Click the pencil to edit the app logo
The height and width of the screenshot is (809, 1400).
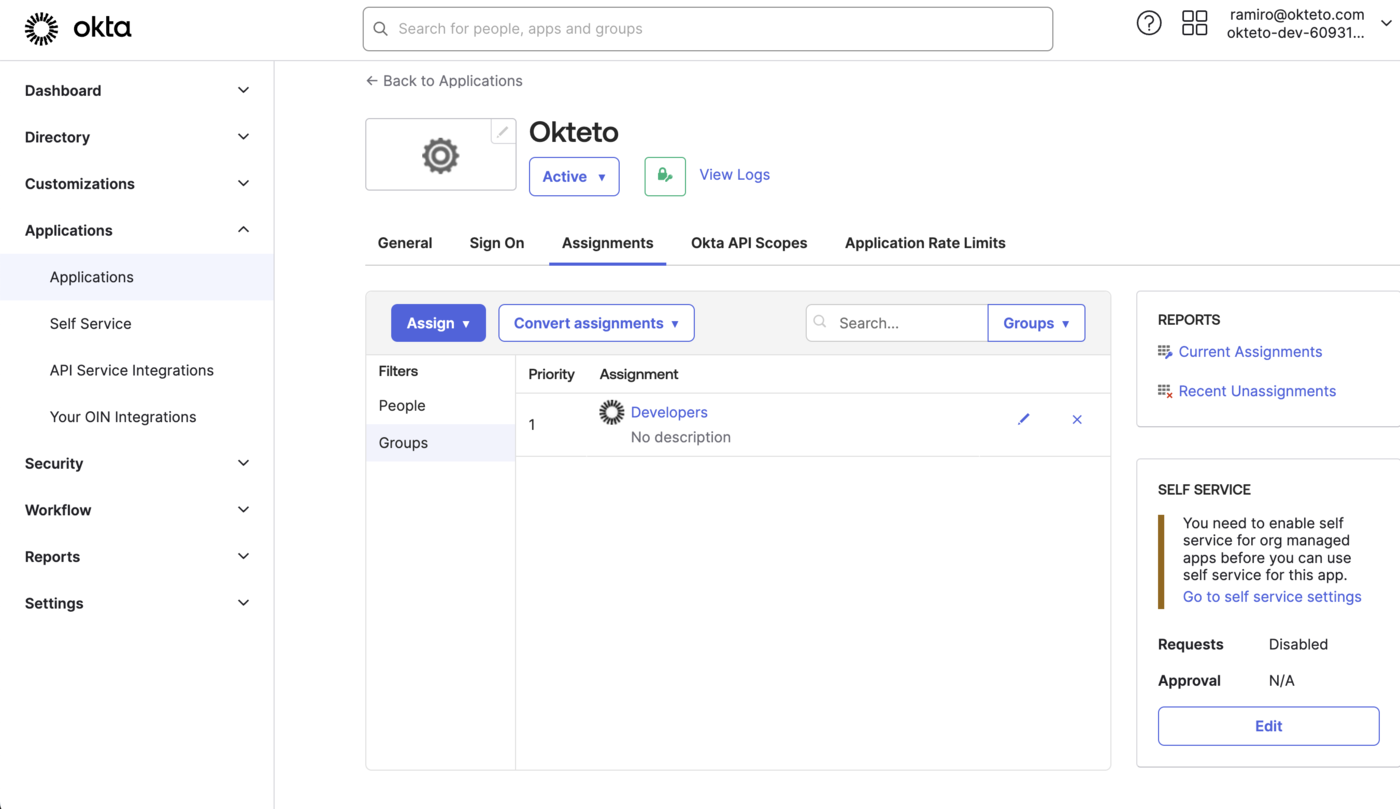(x=502, y=130)
